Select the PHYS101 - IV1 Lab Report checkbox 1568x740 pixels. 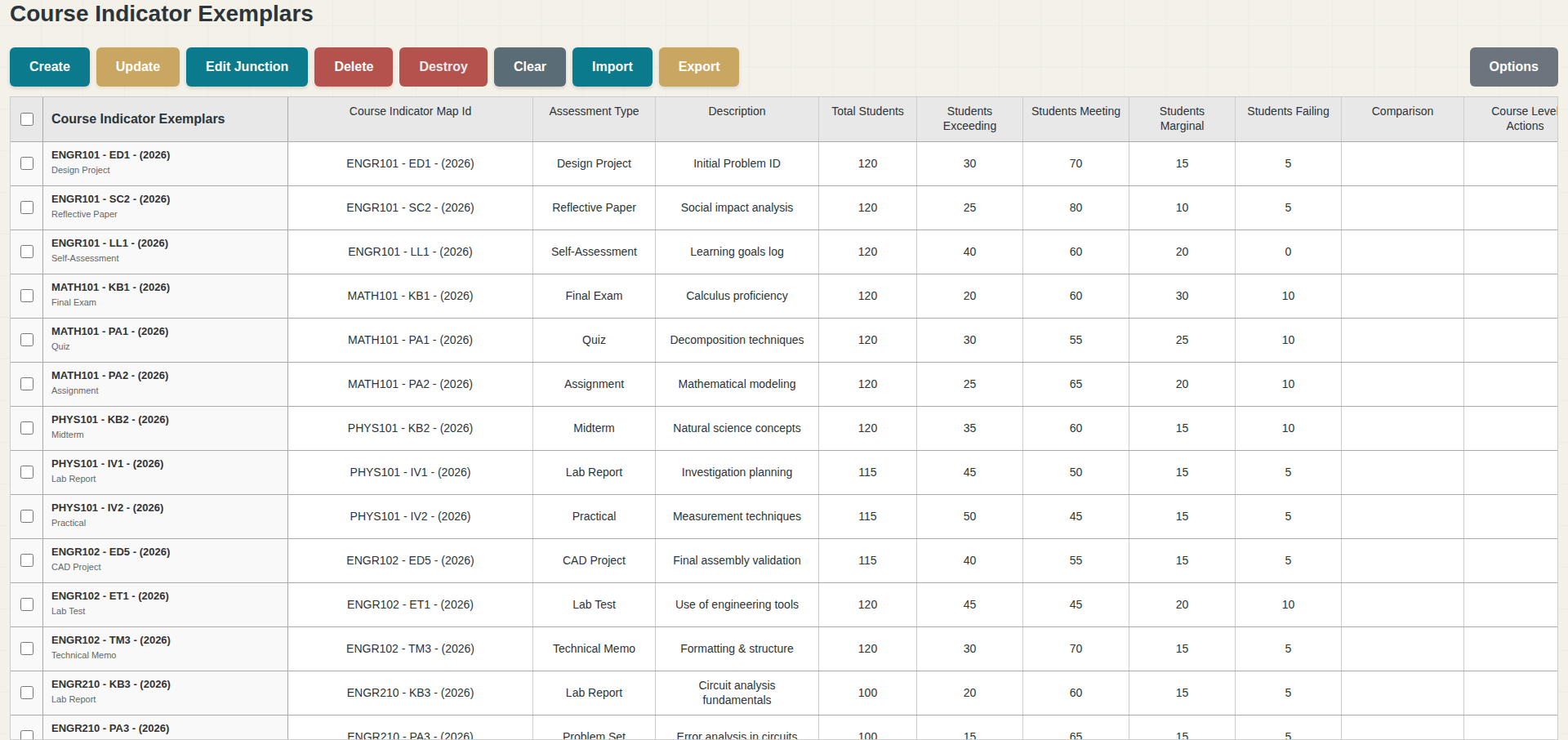click(x=26, y=472)
